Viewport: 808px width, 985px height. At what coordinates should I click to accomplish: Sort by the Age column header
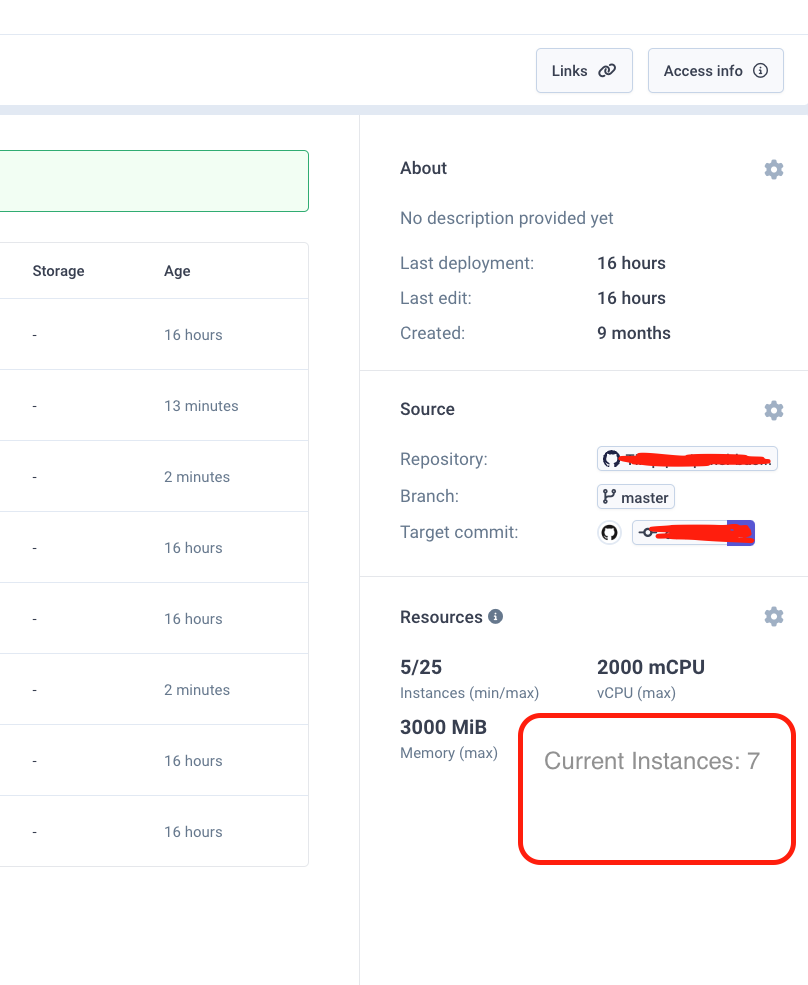coord(177,271)
